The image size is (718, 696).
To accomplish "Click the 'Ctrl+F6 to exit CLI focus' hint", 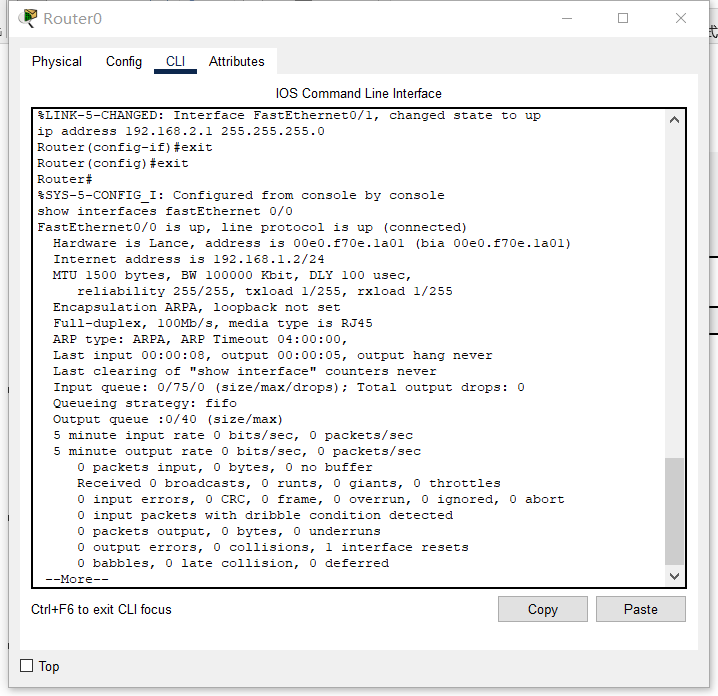I will click(x=101, y=609).
